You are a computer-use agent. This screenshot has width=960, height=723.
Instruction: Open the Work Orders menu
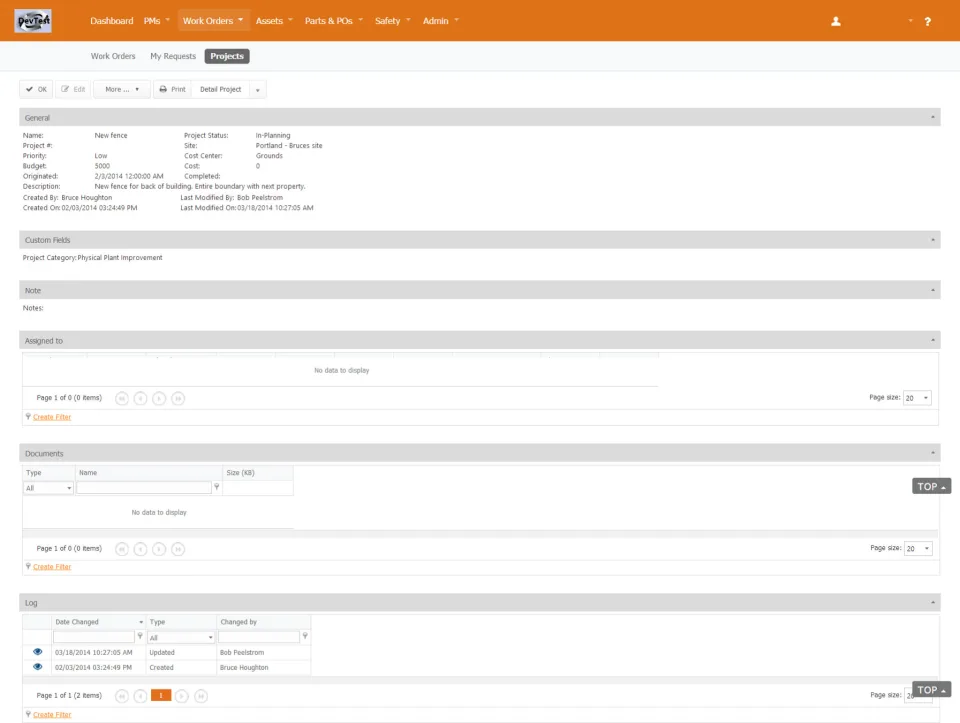pos(213,21)
